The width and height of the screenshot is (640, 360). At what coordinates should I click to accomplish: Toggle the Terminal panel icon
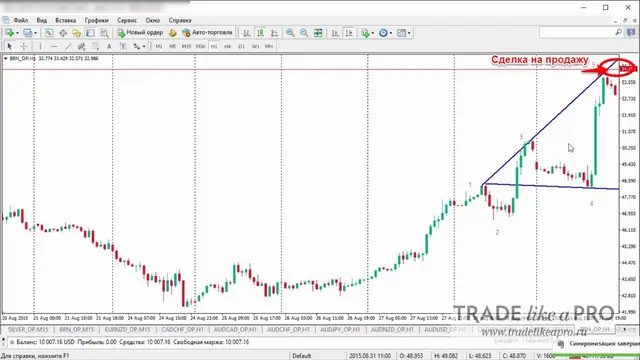90,33
